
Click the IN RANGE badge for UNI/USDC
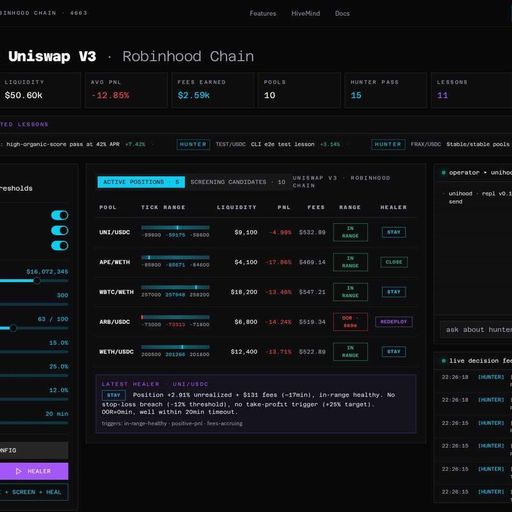pos(350,232)
